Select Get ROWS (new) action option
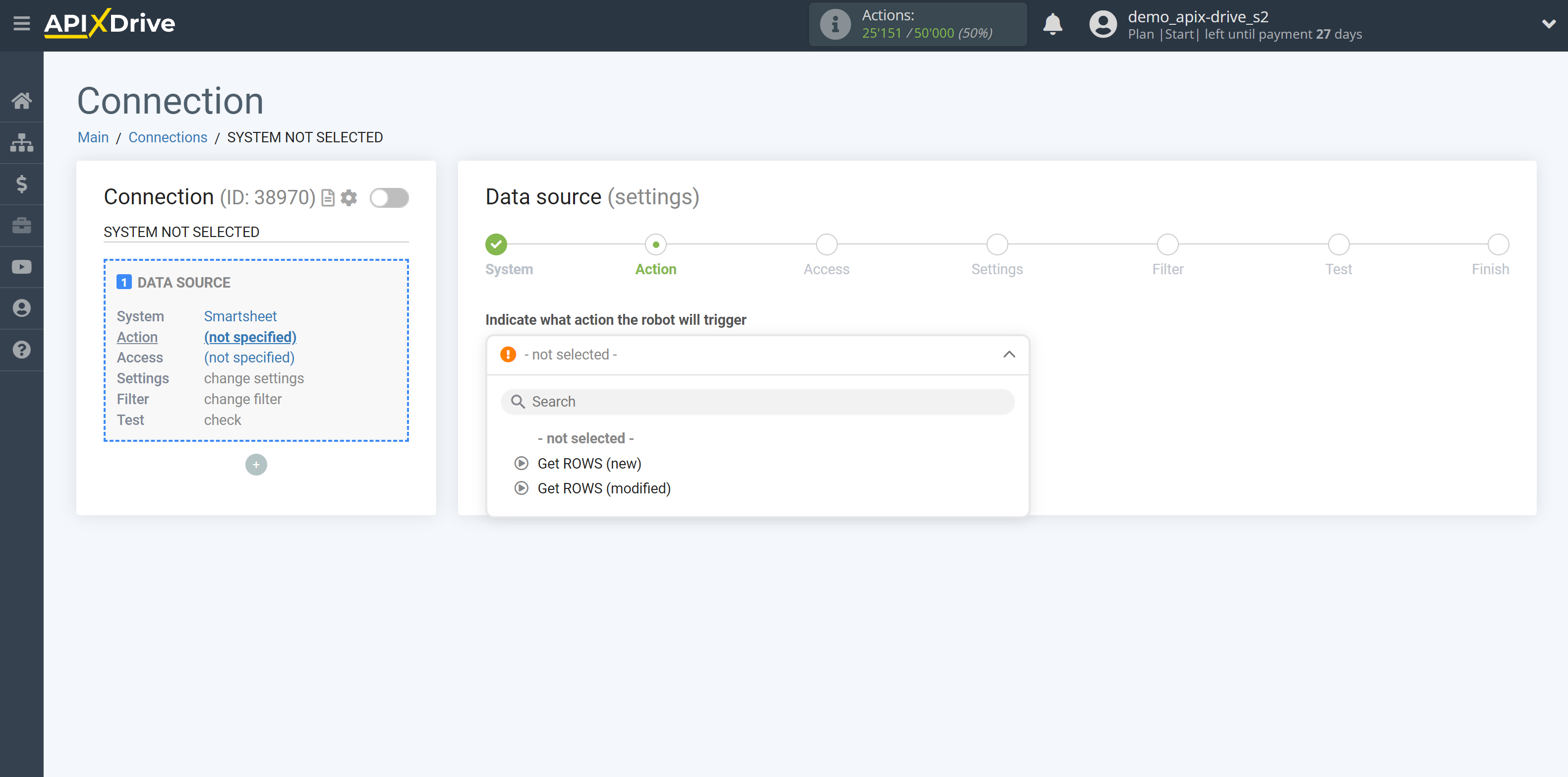1568x777 pixels. click(591, 463)
